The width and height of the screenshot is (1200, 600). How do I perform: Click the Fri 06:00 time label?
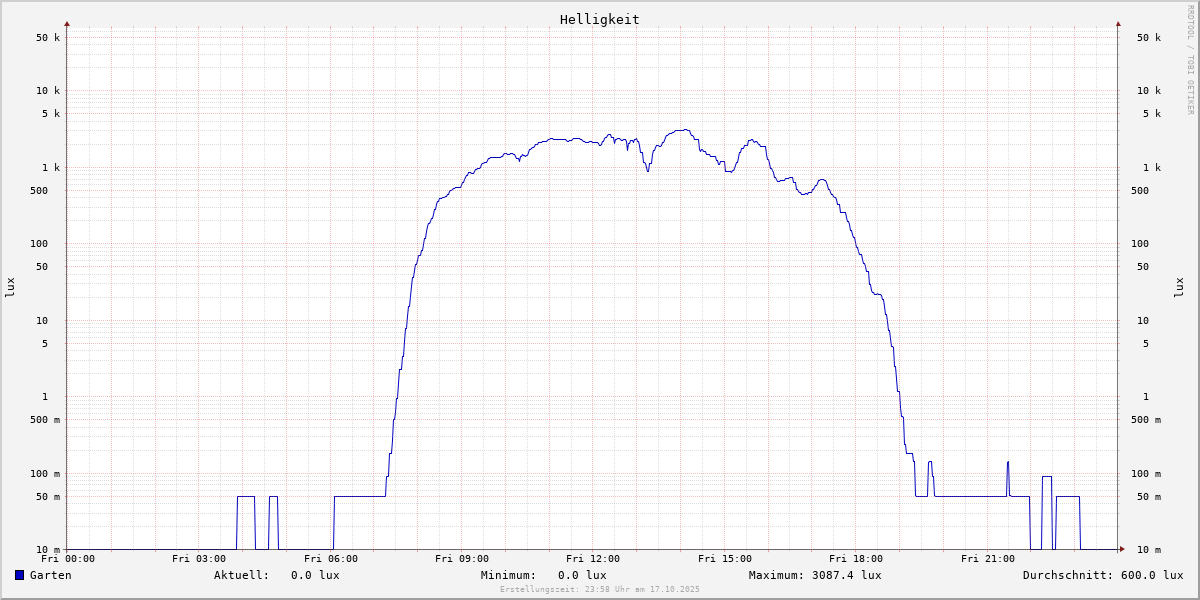coord(330,559)
